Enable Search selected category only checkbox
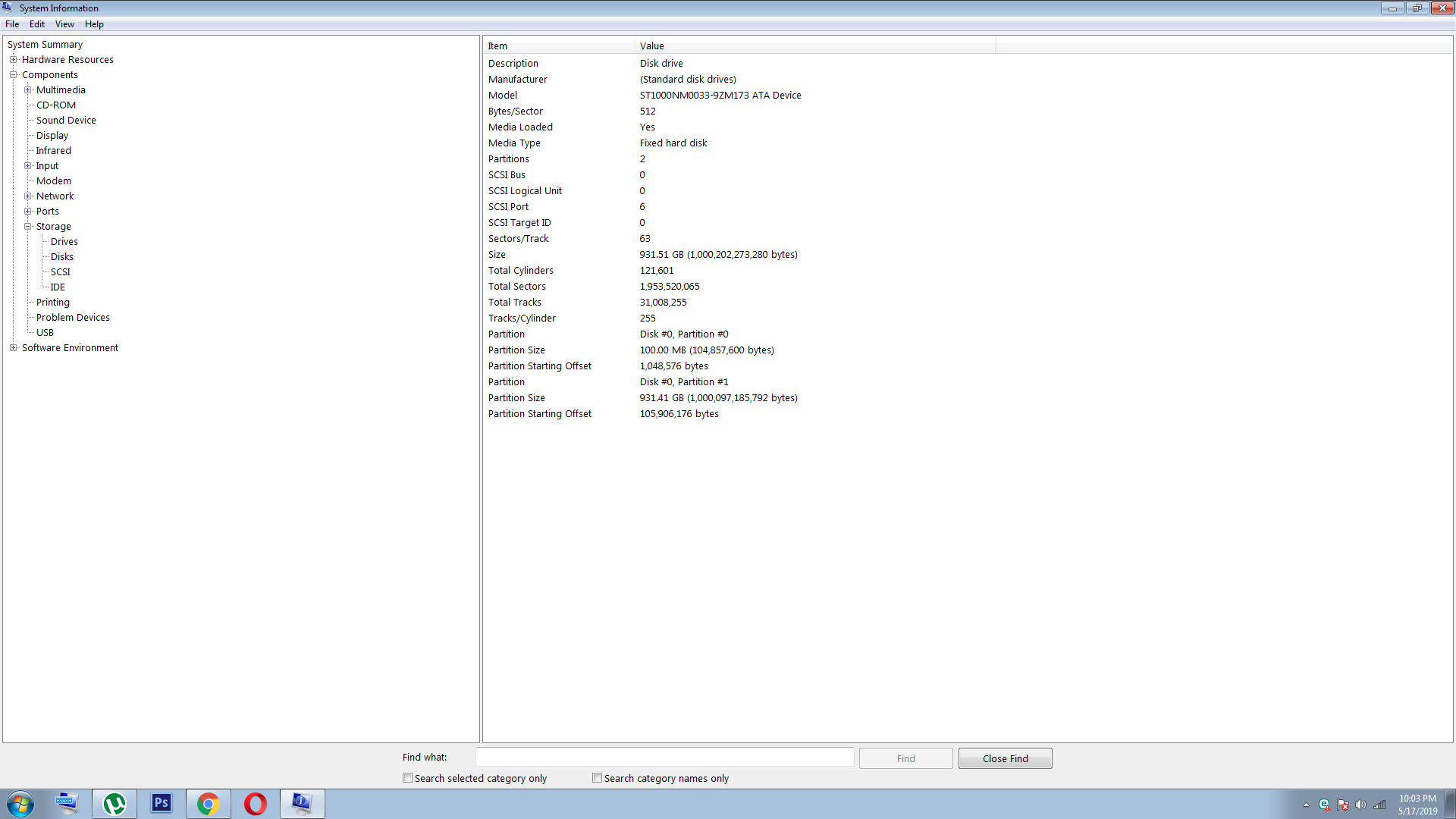Image resolution: width=1456 pixels, height=819 pixels. click(x=408, y=778)
